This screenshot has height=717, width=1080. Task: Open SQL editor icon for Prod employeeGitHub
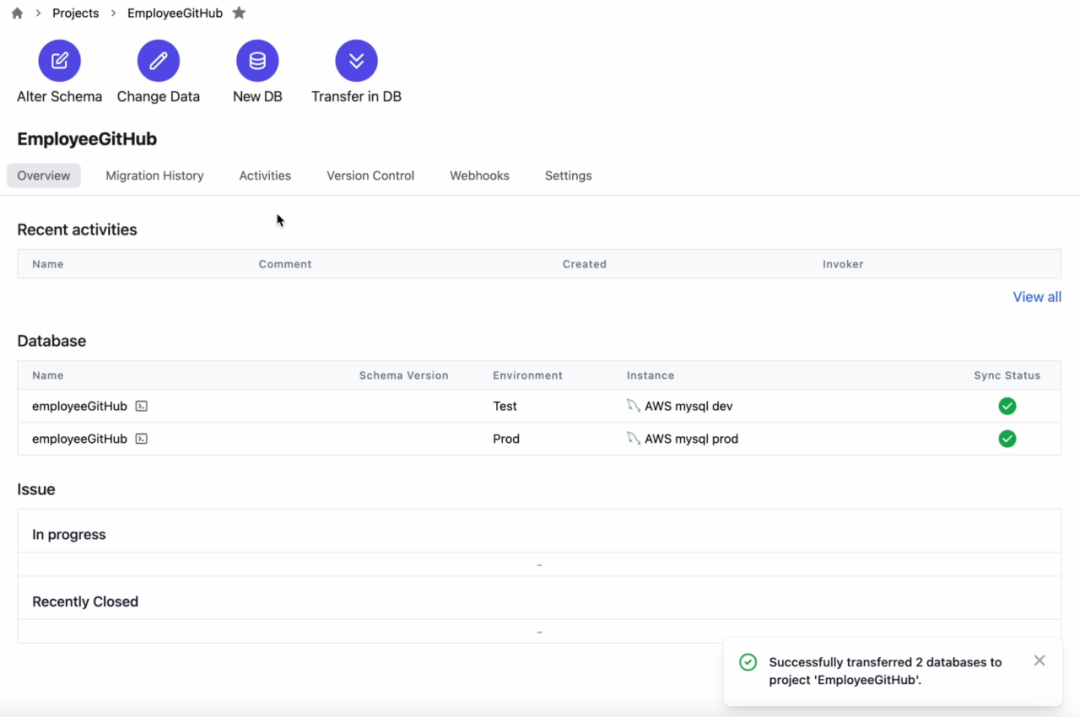(142, 439)
